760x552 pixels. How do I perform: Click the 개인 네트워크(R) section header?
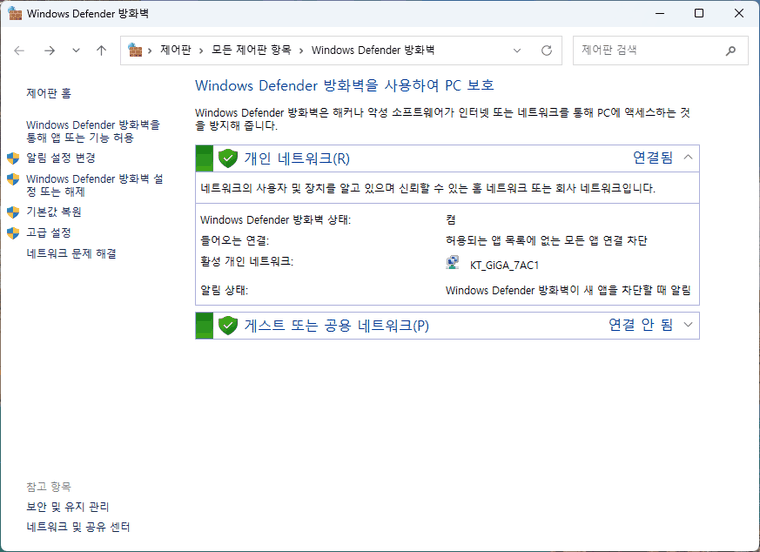447,158
